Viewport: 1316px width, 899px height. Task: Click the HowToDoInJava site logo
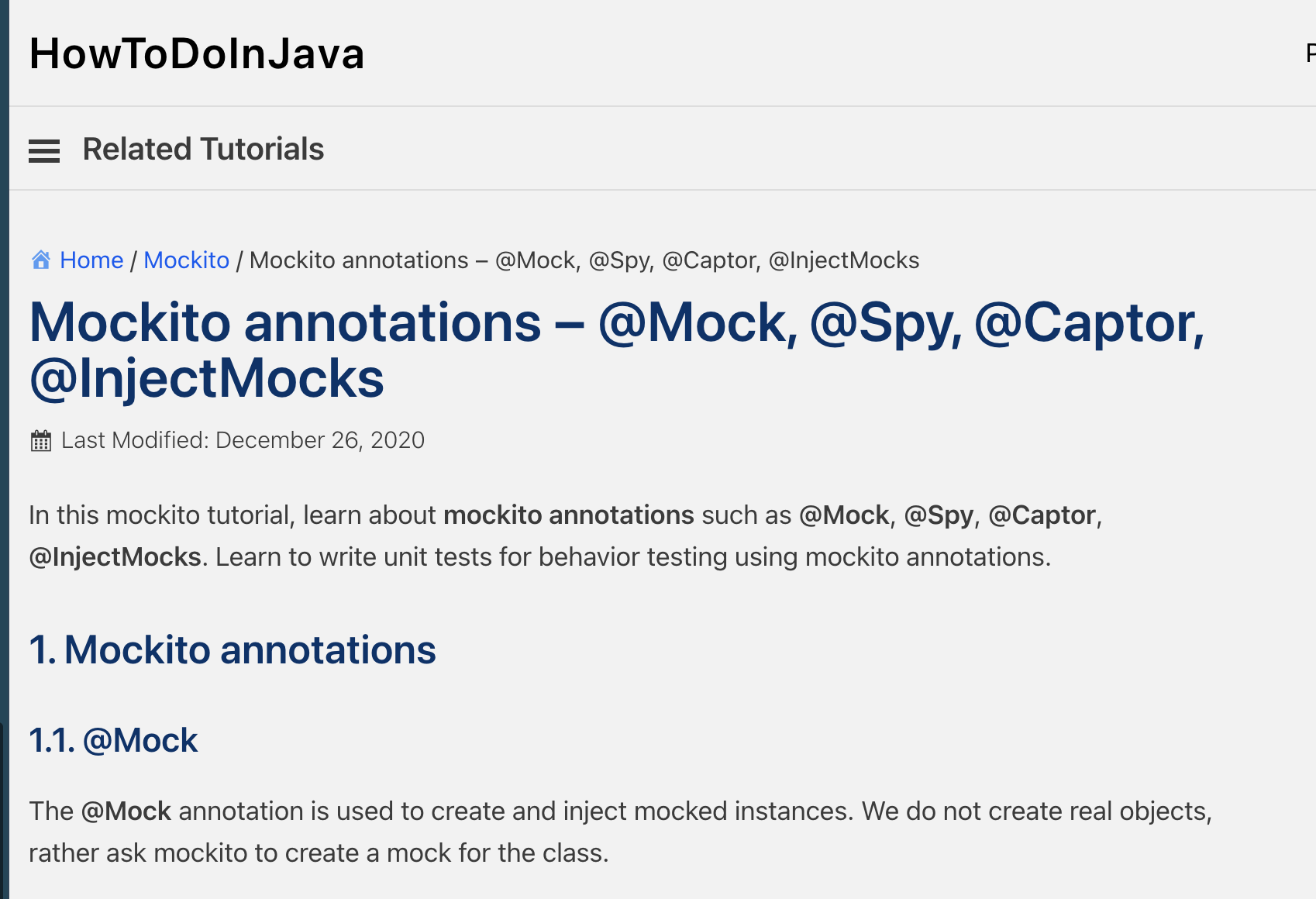click(196, 53)
